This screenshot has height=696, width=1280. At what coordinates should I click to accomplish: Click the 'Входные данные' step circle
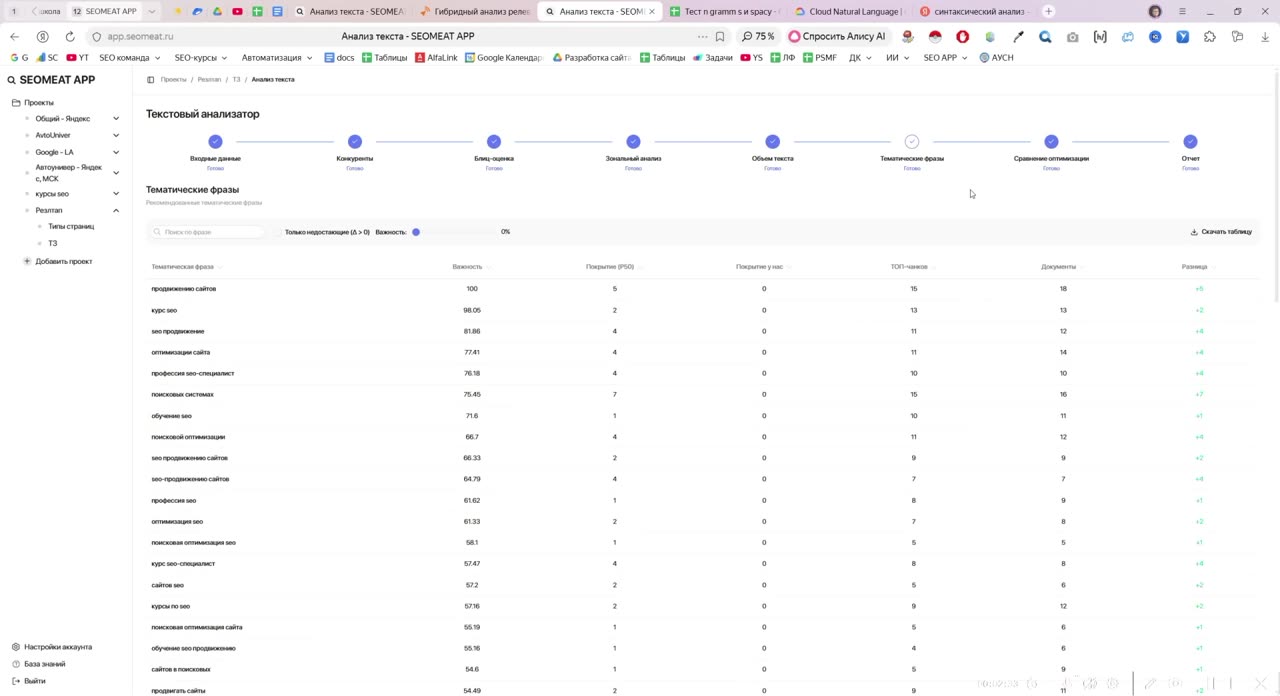click(215, 142)
